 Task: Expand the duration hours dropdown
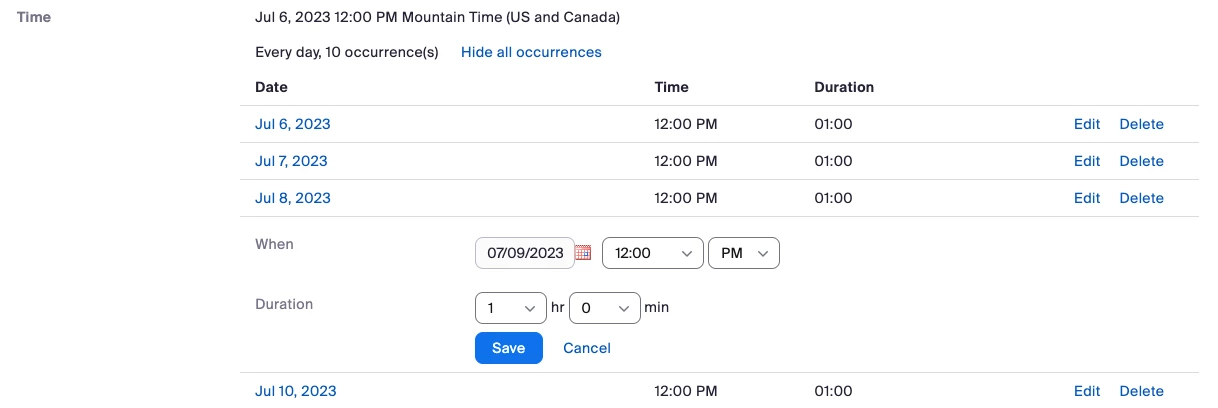510,308
